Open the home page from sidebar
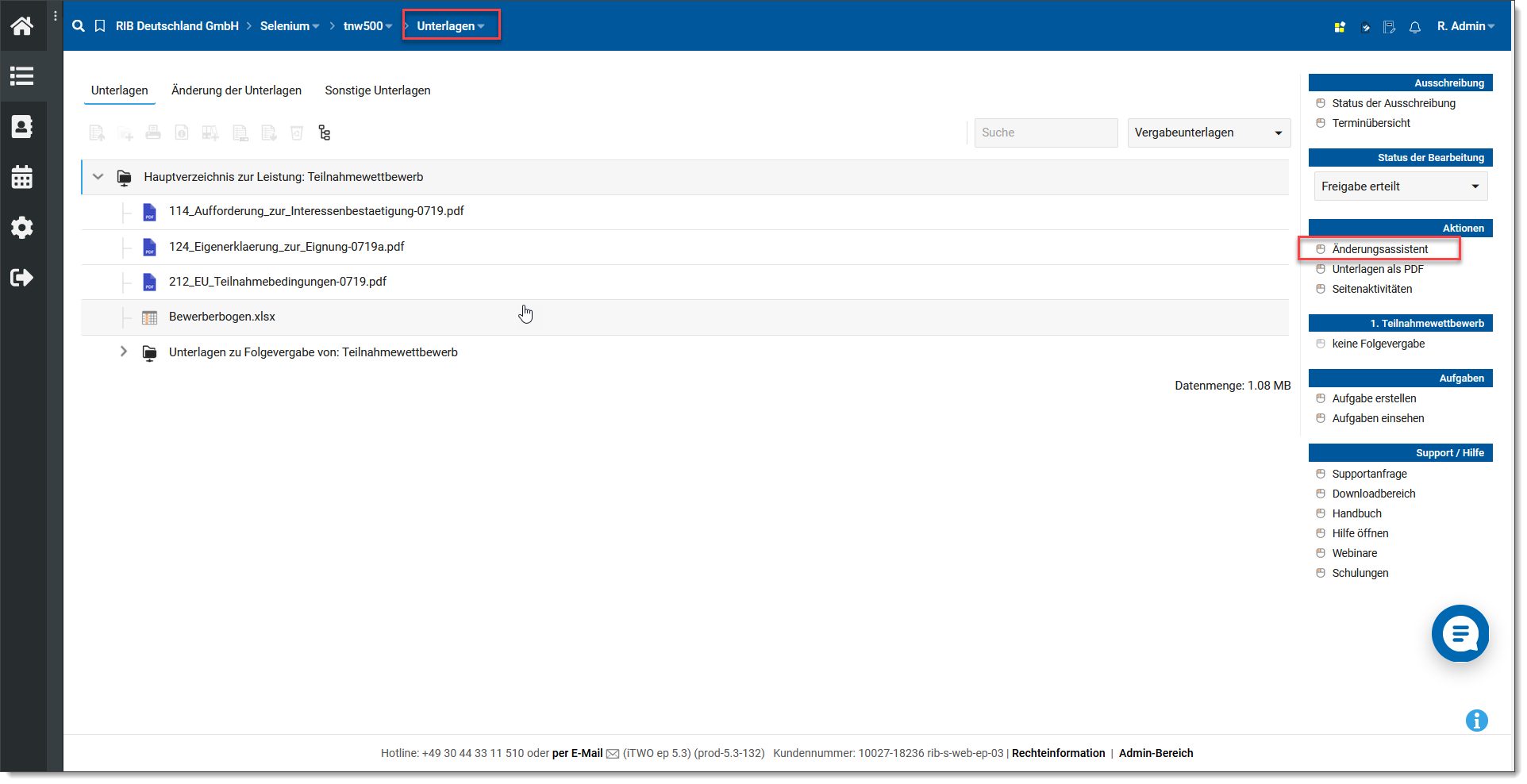 (22, 26)
